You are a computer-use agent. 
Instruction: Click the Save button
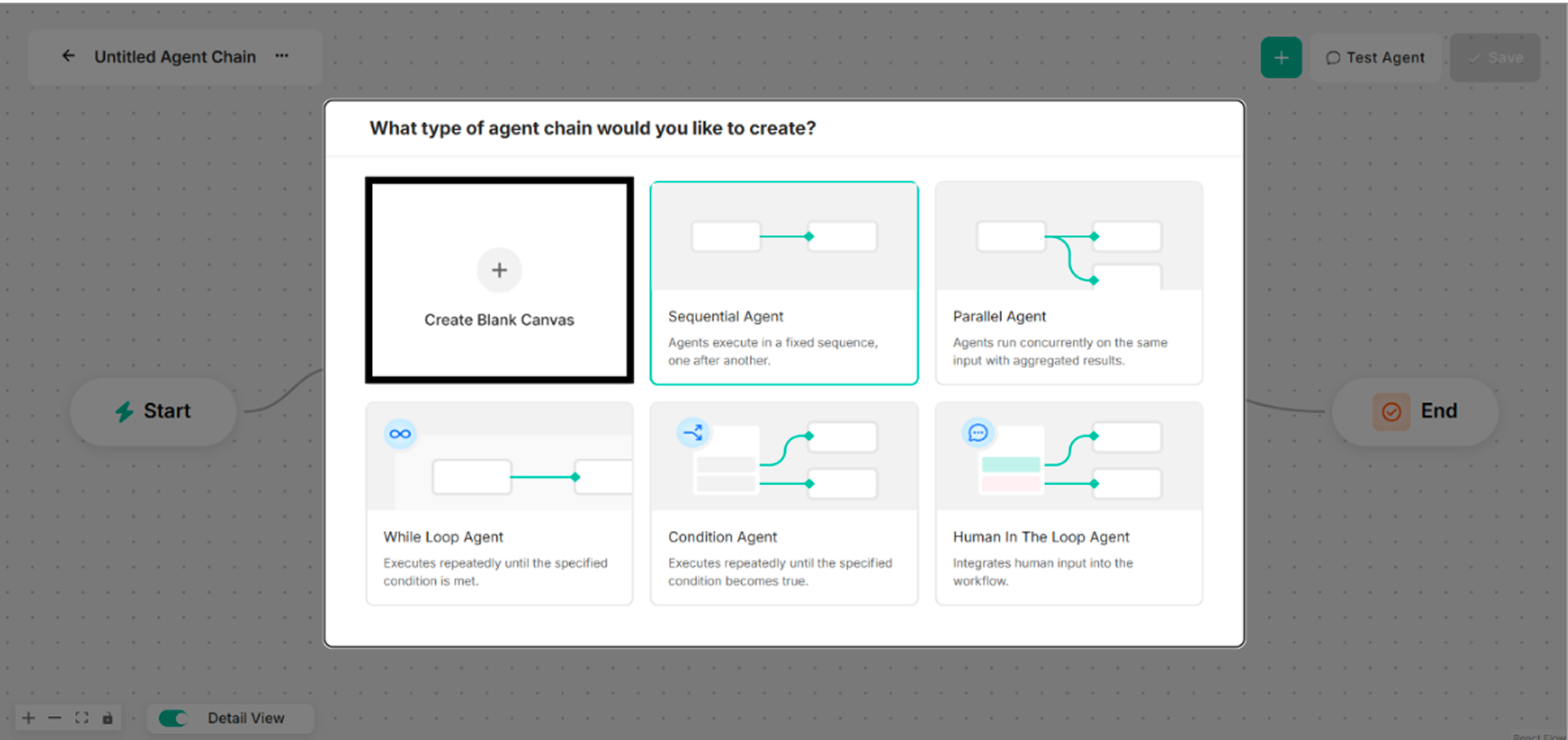(x=1495, y=57)
